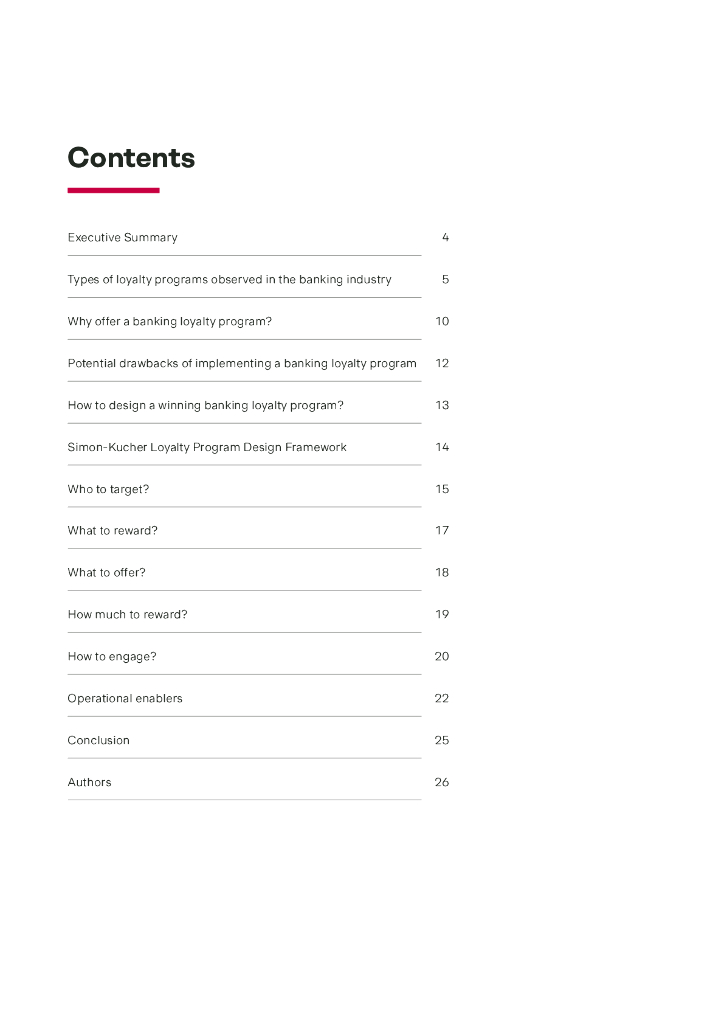
Task: Click the 'How to engage?' entry
Action: tap(112, 657)
